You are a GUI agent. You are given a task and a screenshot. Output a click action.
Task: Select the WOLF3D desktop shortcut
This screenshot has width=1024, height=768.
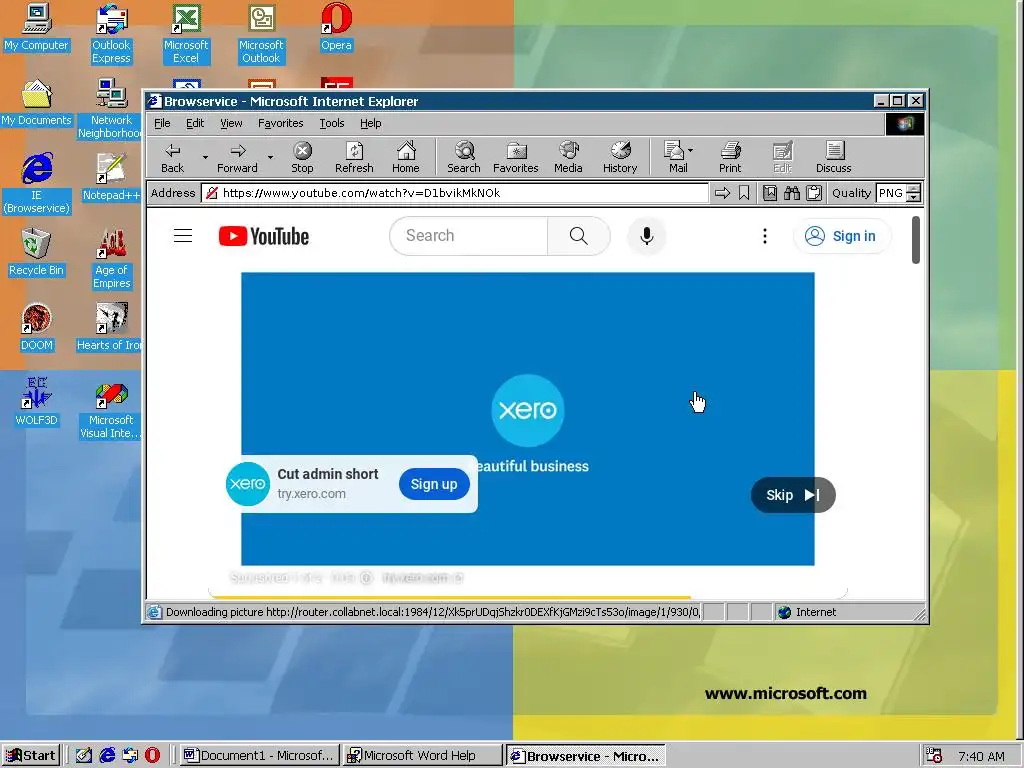[37, 403]
